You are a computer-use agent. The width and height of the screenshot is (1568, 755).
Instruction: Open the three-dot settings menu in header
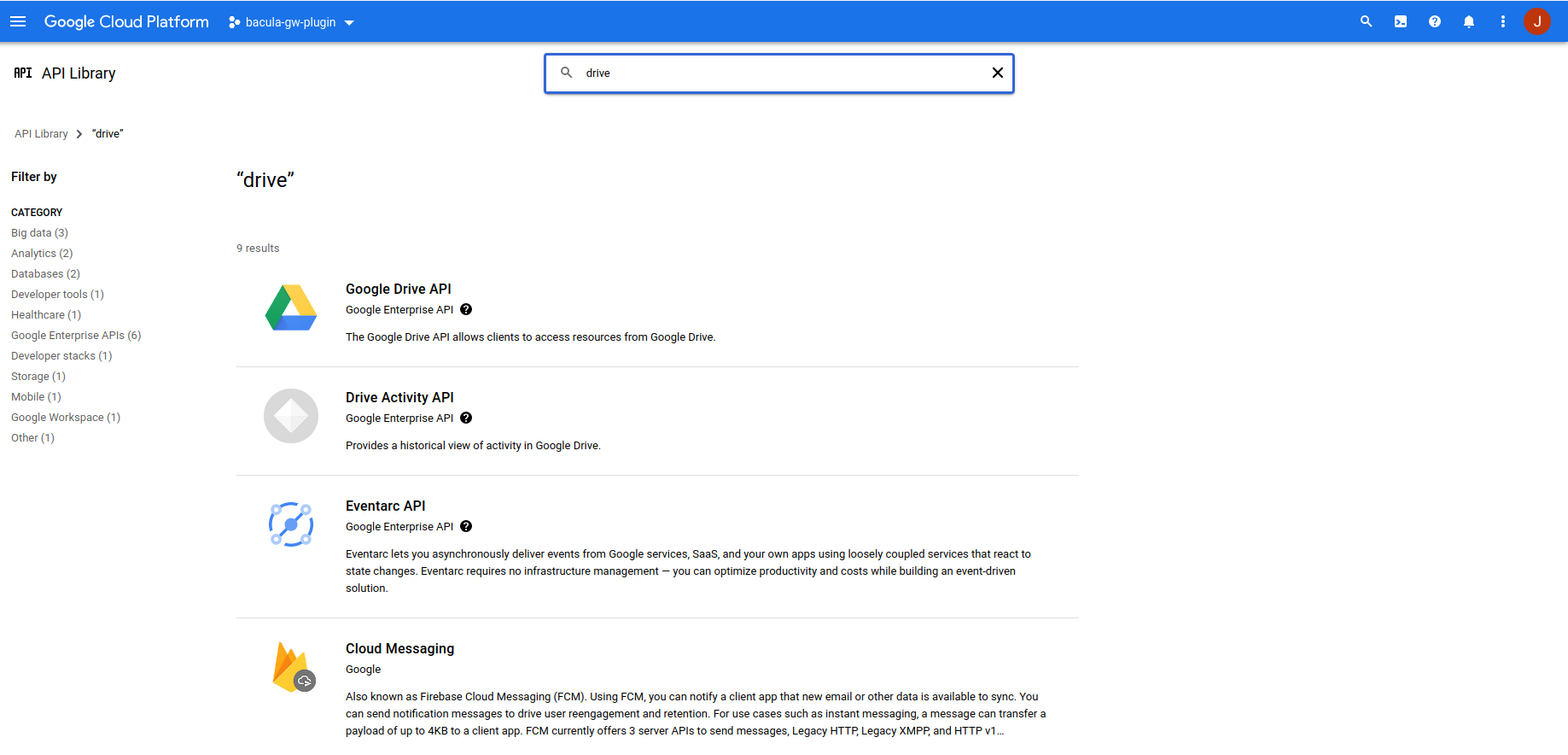[1503, 21]
